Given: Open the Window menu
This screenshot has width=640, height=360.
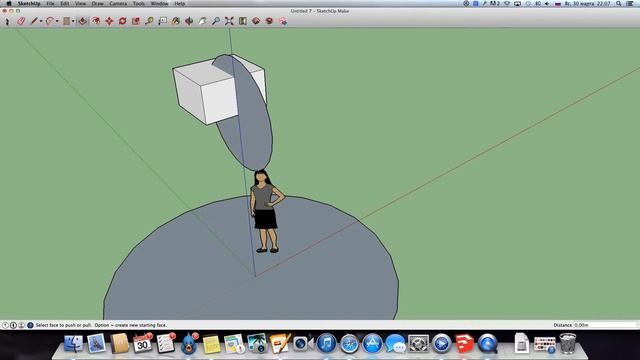Looking at the screenshot, I should pyautogui.click(x=160, y=4).
